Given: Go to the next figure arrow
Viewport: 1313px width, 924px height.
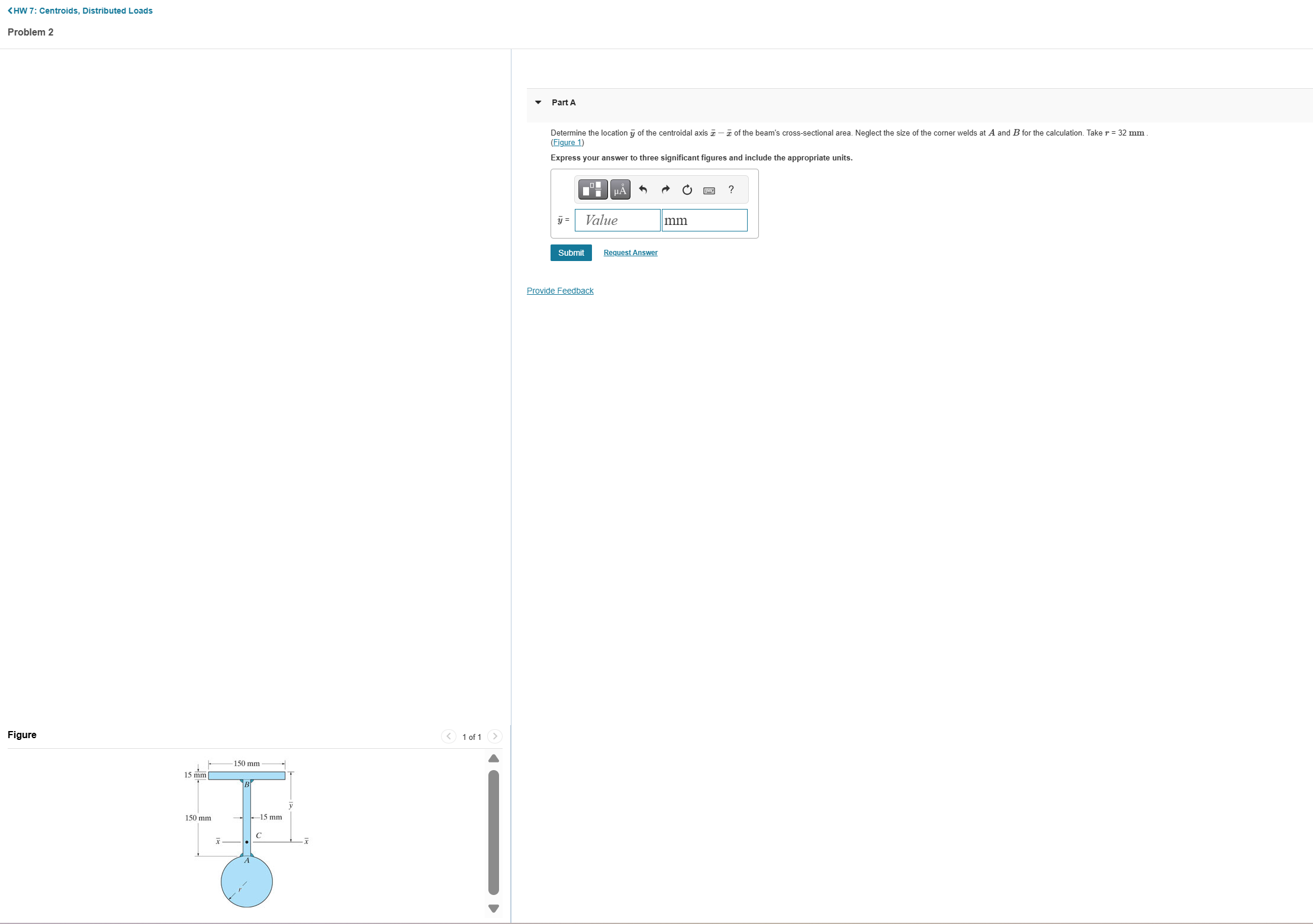Looking at the screenshot, I should click(x=495, y=736).
